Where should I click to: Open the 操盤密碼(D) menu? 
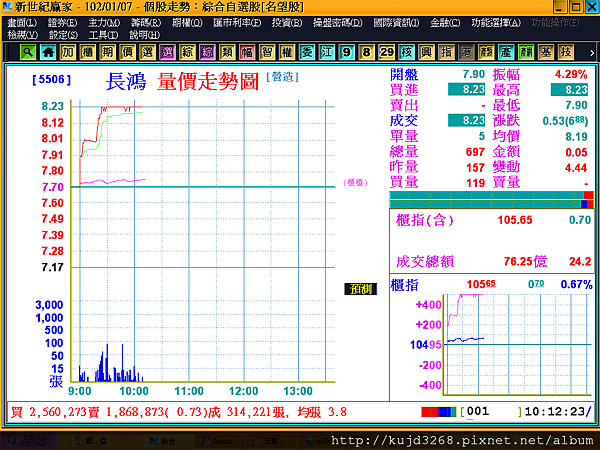click(x=338, y=23)
